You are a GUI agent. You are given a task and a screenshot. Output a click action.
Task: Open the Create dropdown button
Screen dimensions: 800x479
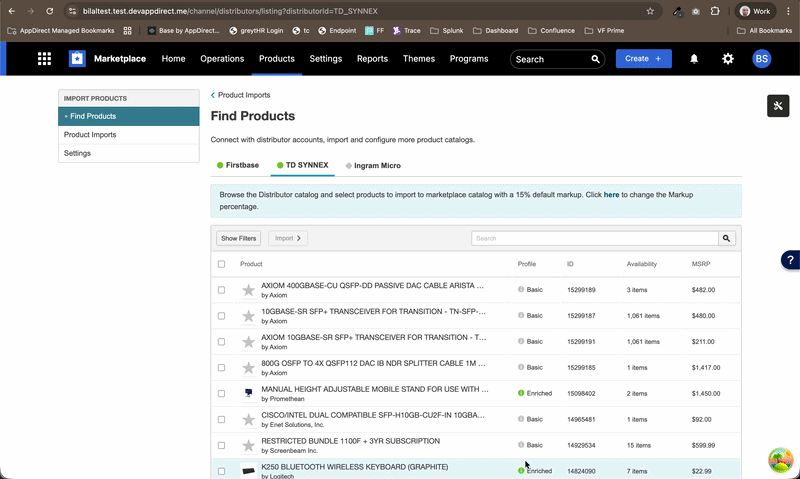(x=643, y=59)
